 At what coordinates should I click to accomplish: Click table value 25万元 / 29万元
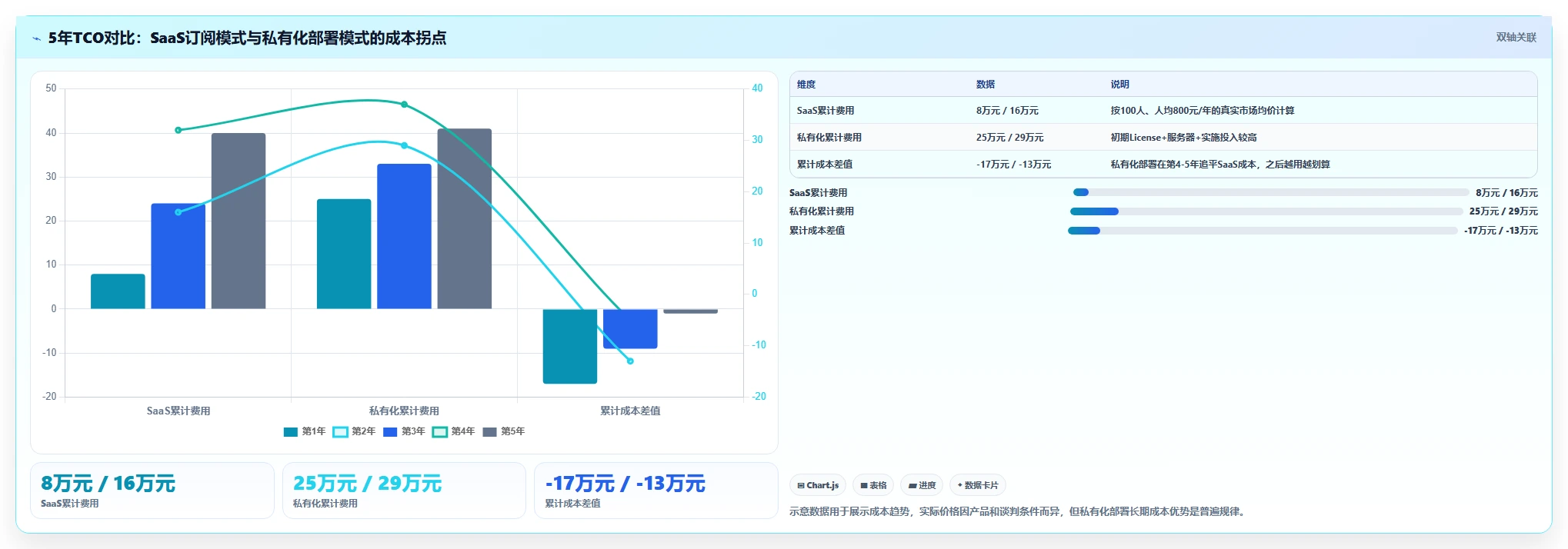tap(1009, 138)
